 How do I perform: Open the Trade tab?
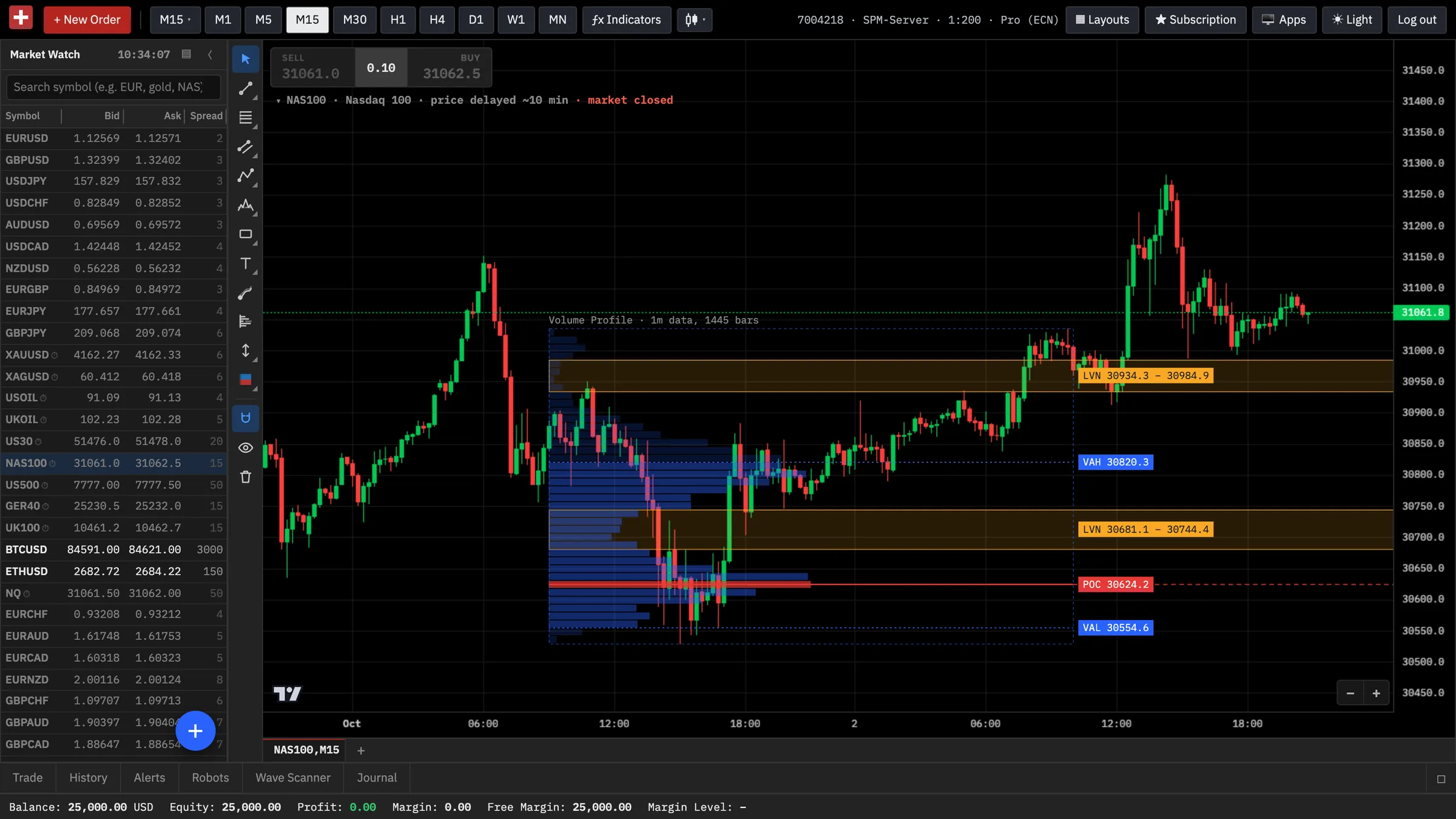[x=28, y=778]
